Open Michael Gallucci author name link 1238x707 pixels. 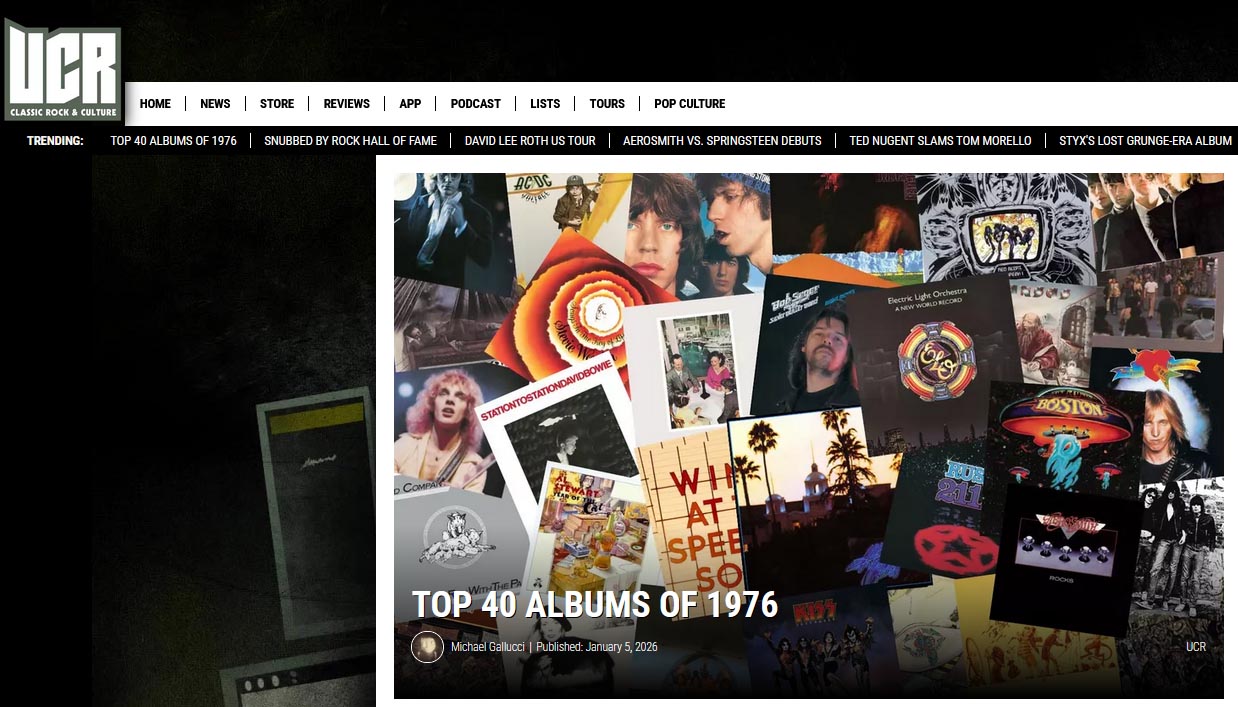tap(488, 647)
